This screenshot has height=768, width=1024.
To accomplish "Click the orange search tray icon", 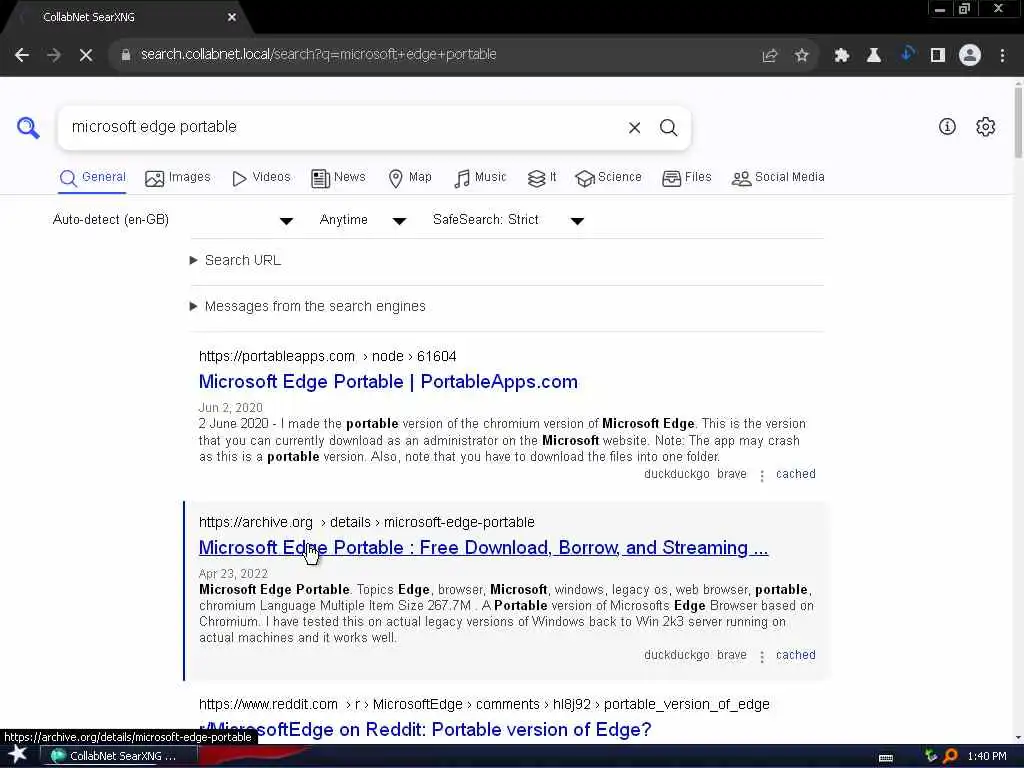I will [x=950, y=756].
